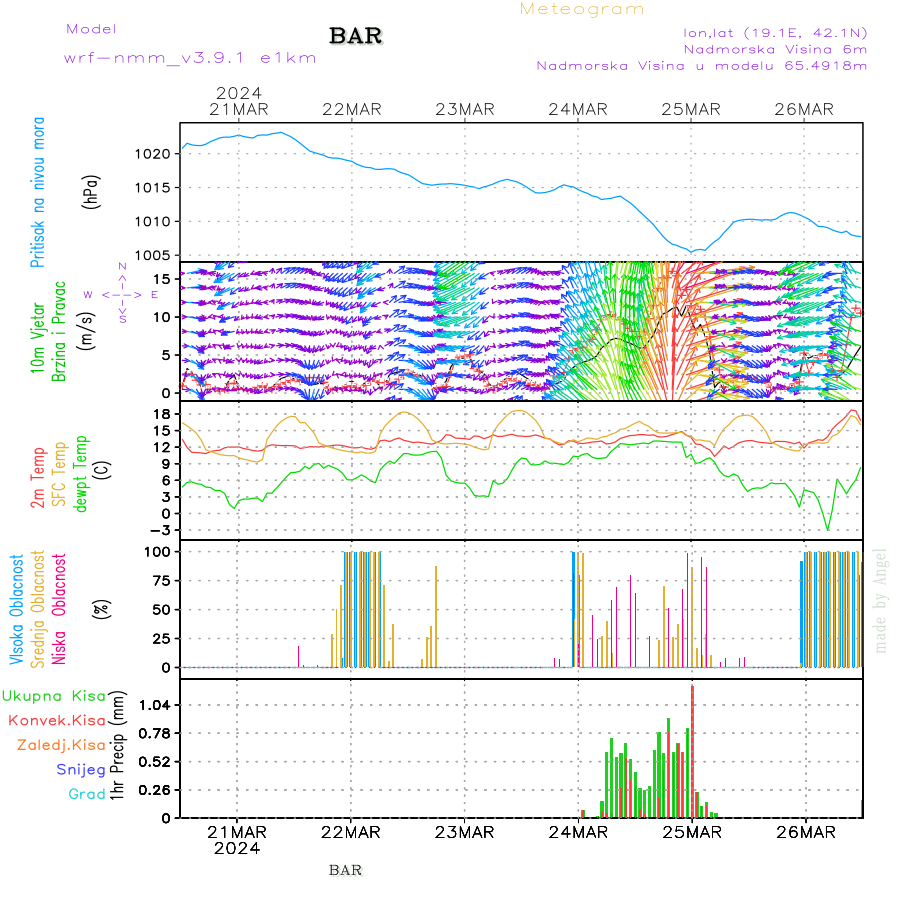The image size is (900, 900).
Task: Click the small "BAR" caption below the charts
Action: pos(346,871)
